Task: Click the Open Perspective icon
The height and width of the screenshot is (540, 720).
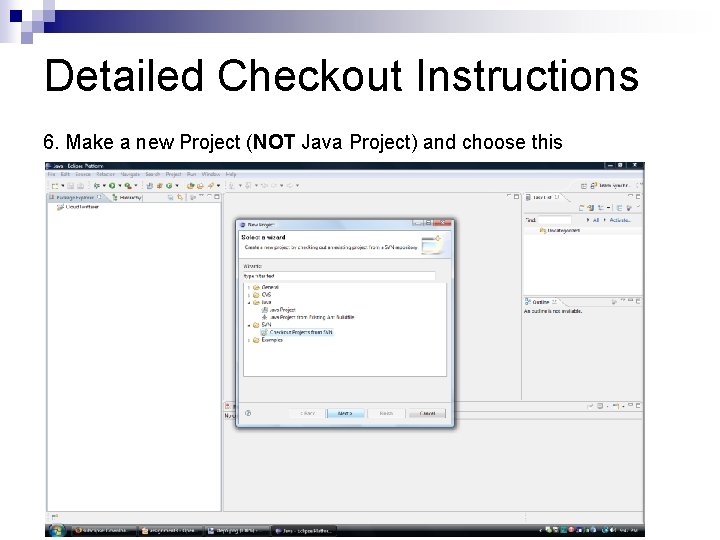Action: (584, 186)
